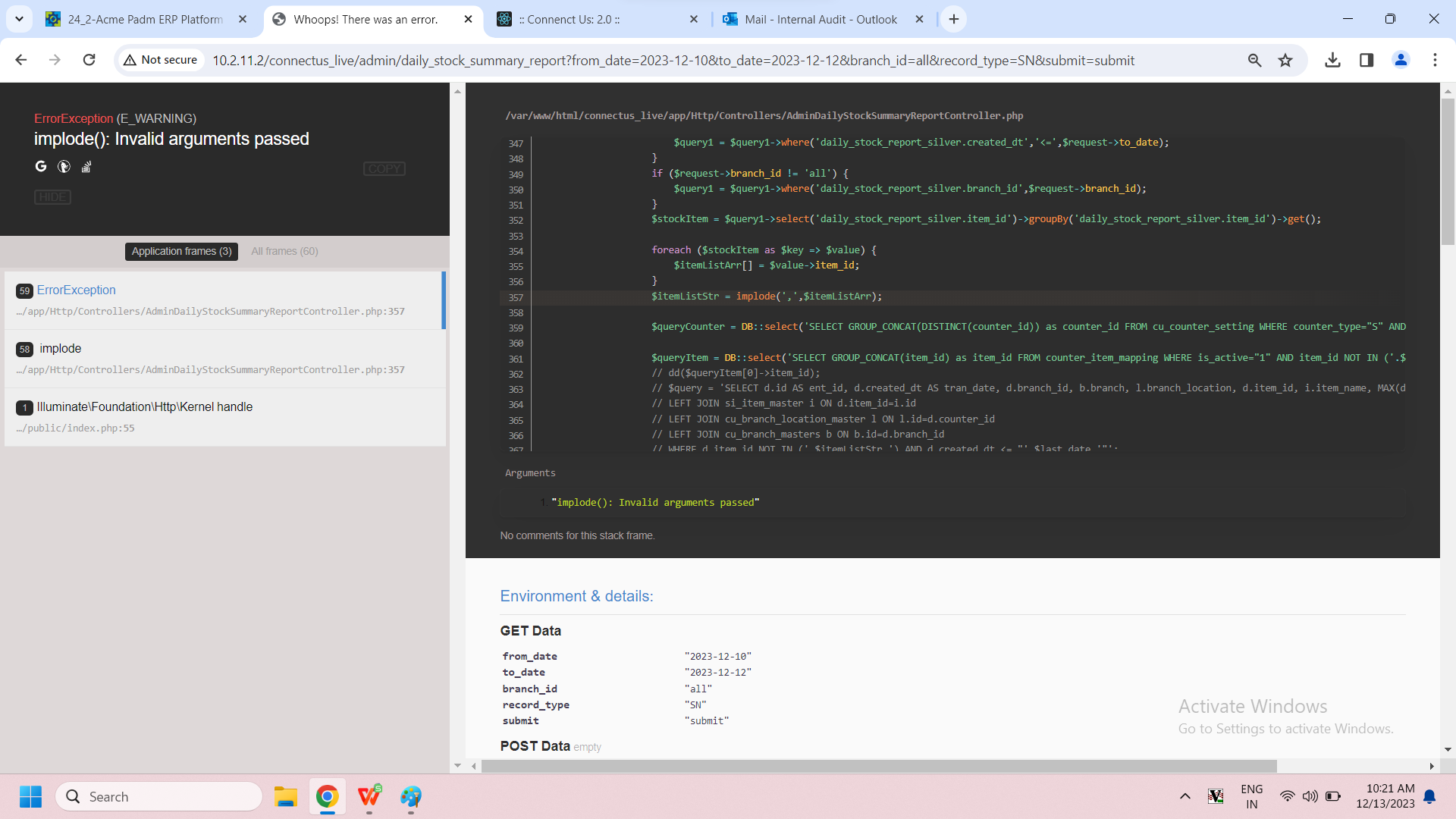Click the horizontal scrollbar at page bottom
The image size is (1456, 819).
(879, 766)
